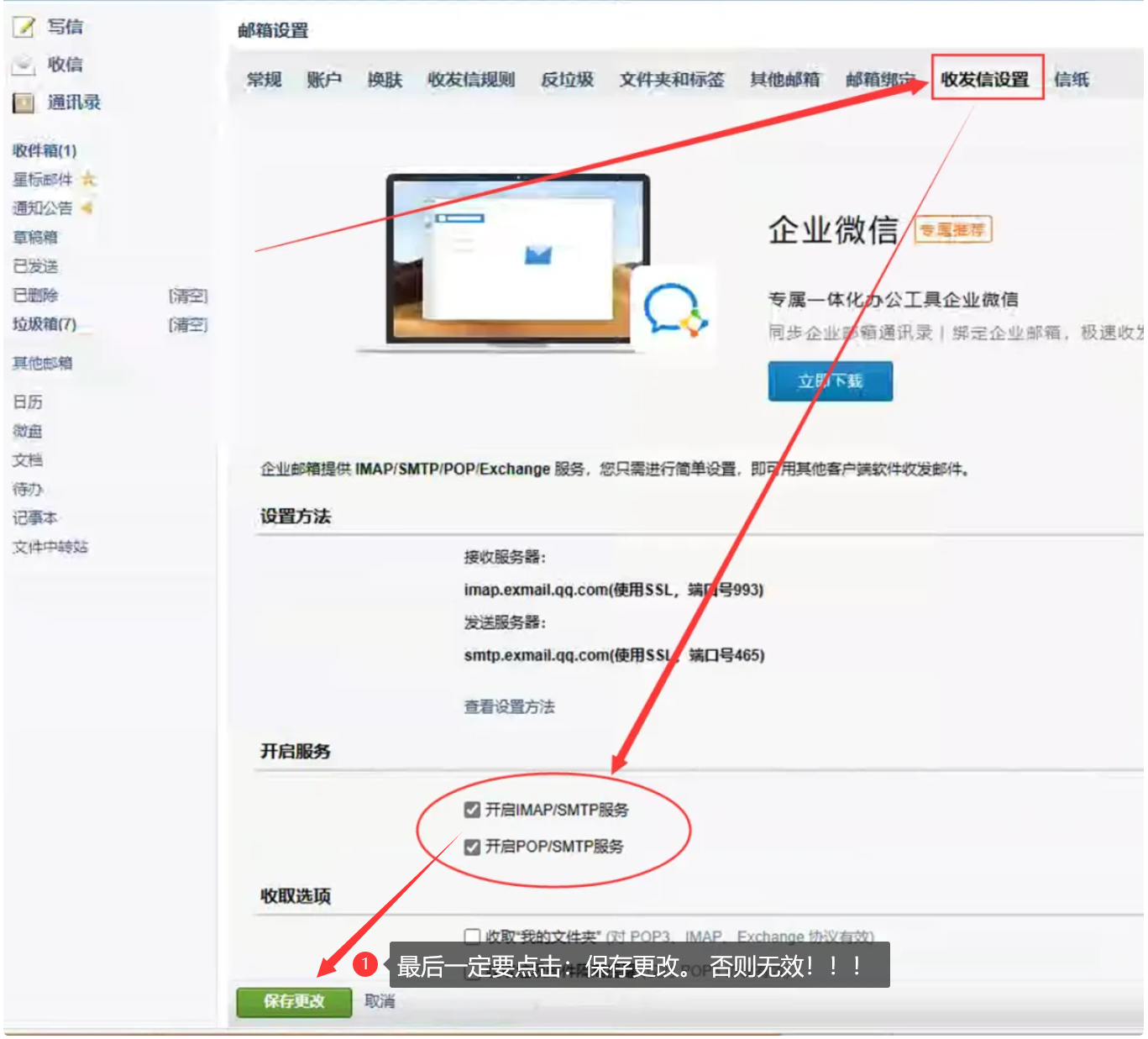The width and height of the screenshot is (1148, 1039).
Task: Toggle the 开启POP/SMTP服务 checkbox
Action: (x=472, y=847)
